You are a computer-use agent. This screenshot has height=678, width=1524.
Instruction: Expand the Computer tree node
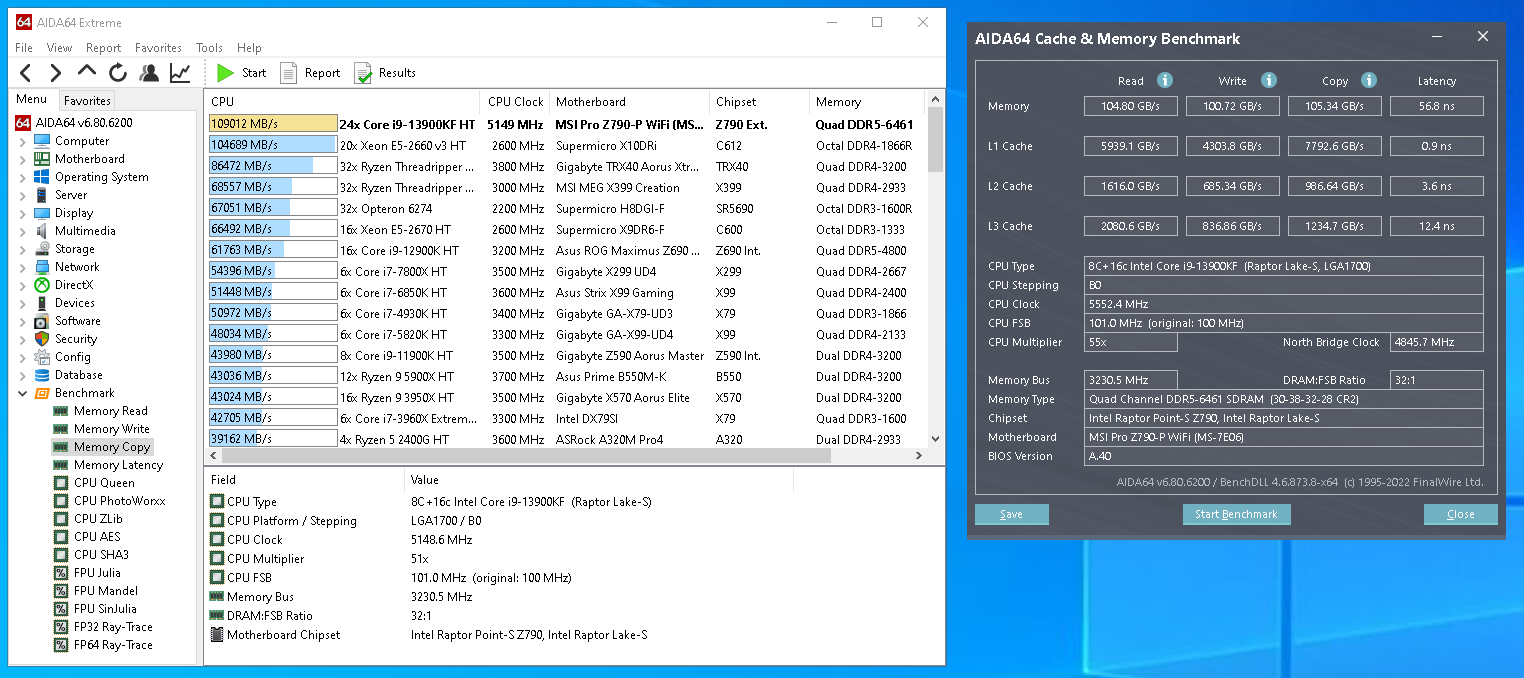pos(23,141)
